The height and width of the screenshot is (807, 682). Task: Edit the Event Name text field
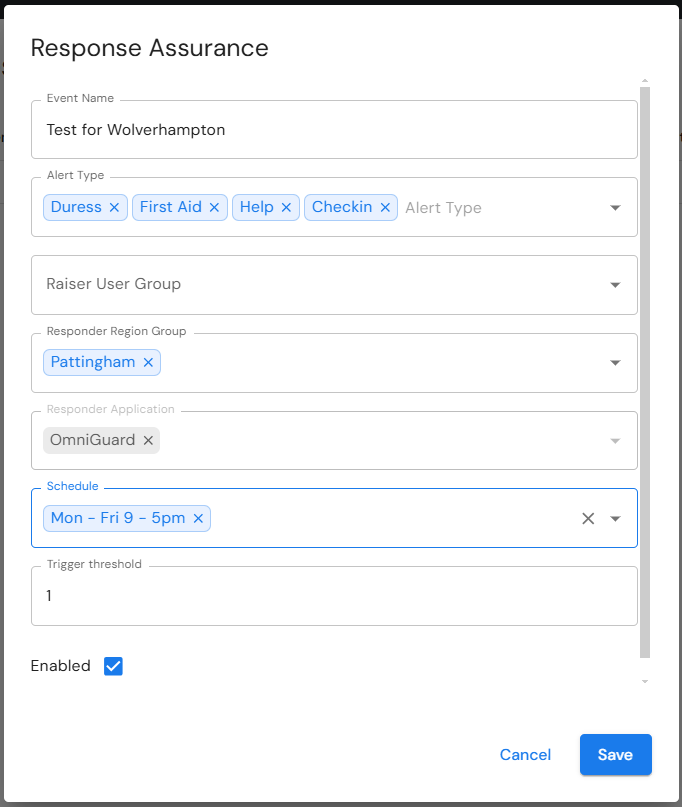tap(335, 130)
